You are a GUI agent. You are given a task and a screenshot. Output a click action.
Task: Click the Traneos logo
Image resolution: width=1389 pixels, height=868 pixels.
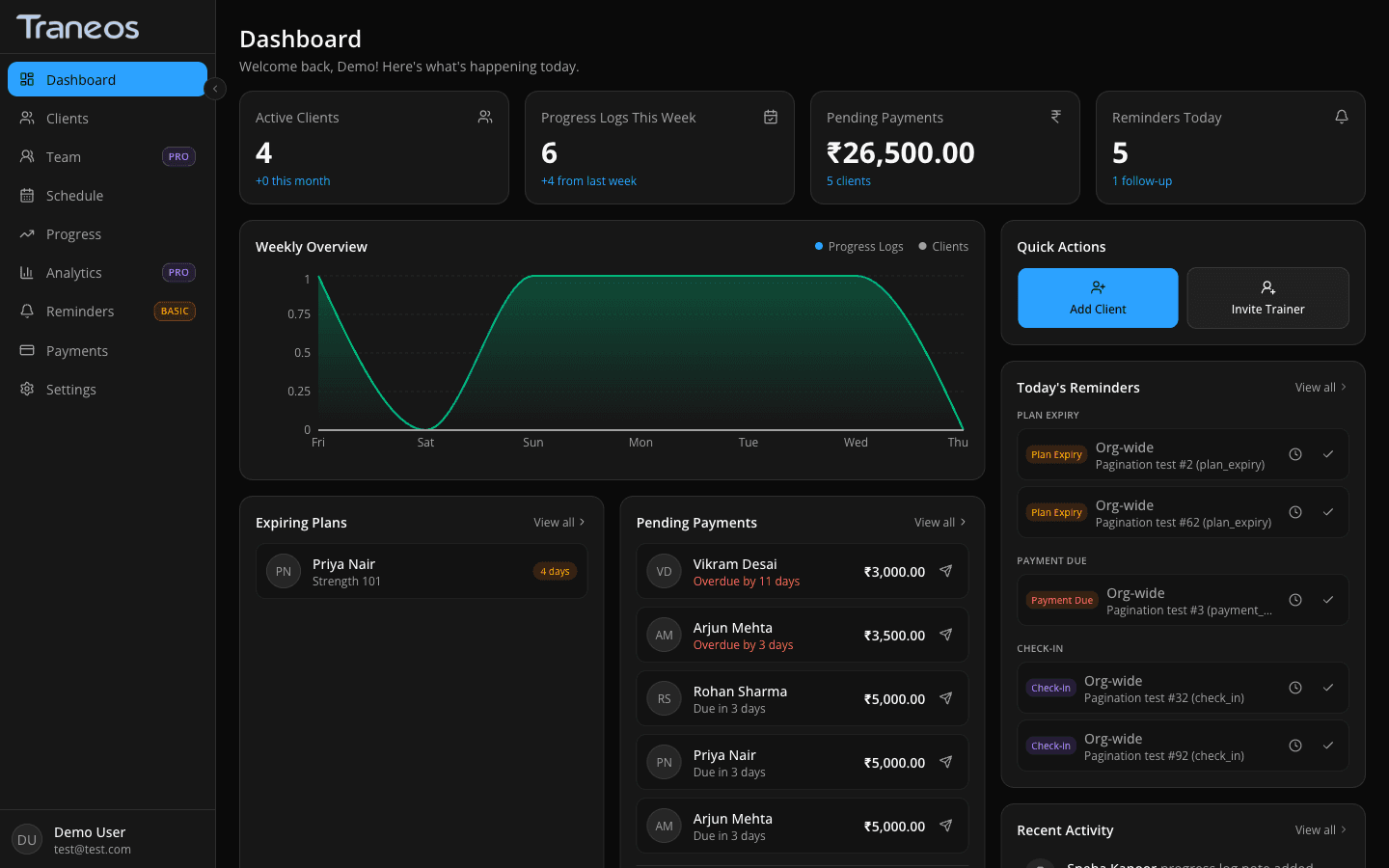pyautogui.click(x=78, y=27)
